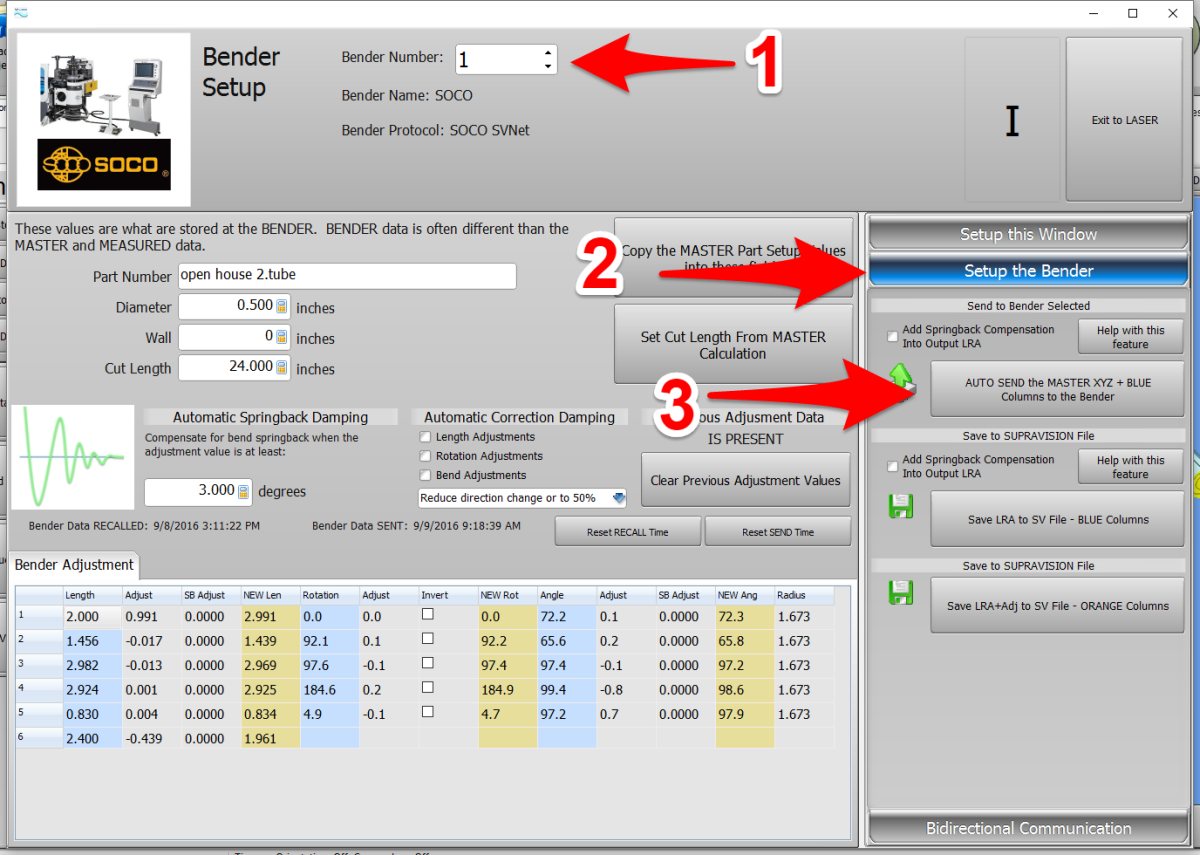Screen dimensions: 1200x855
Task: Open the 'Reduce direction change' dropdown
Action: pos(618,498)
